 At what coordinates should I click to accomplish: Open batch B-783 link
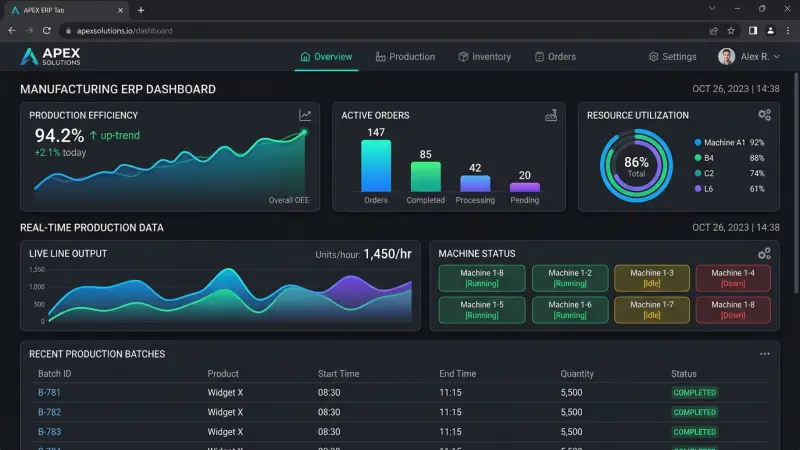coord(49,432)
